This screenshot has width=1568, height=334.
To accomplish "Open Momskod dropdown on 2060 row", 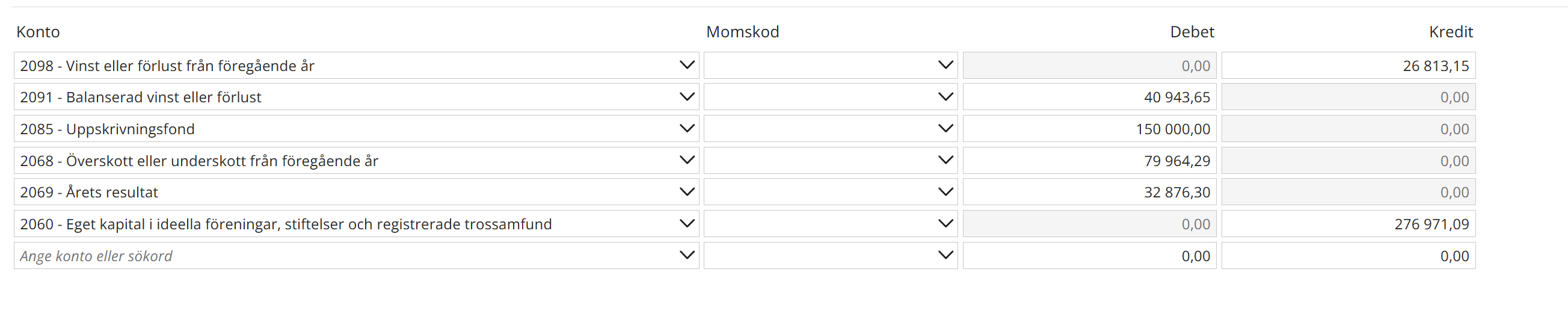I will pos(945,224).
